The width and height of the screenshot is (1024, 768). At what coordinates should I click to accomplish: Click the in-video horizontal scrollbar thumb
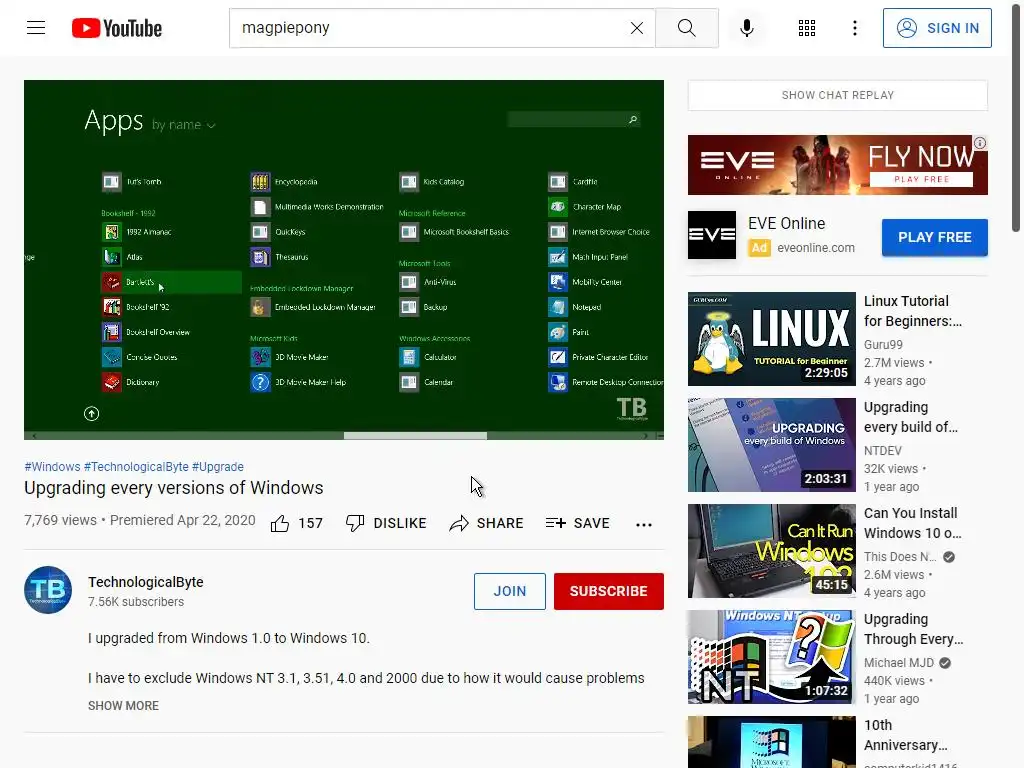pyautogui.click(x=415, y=436)
